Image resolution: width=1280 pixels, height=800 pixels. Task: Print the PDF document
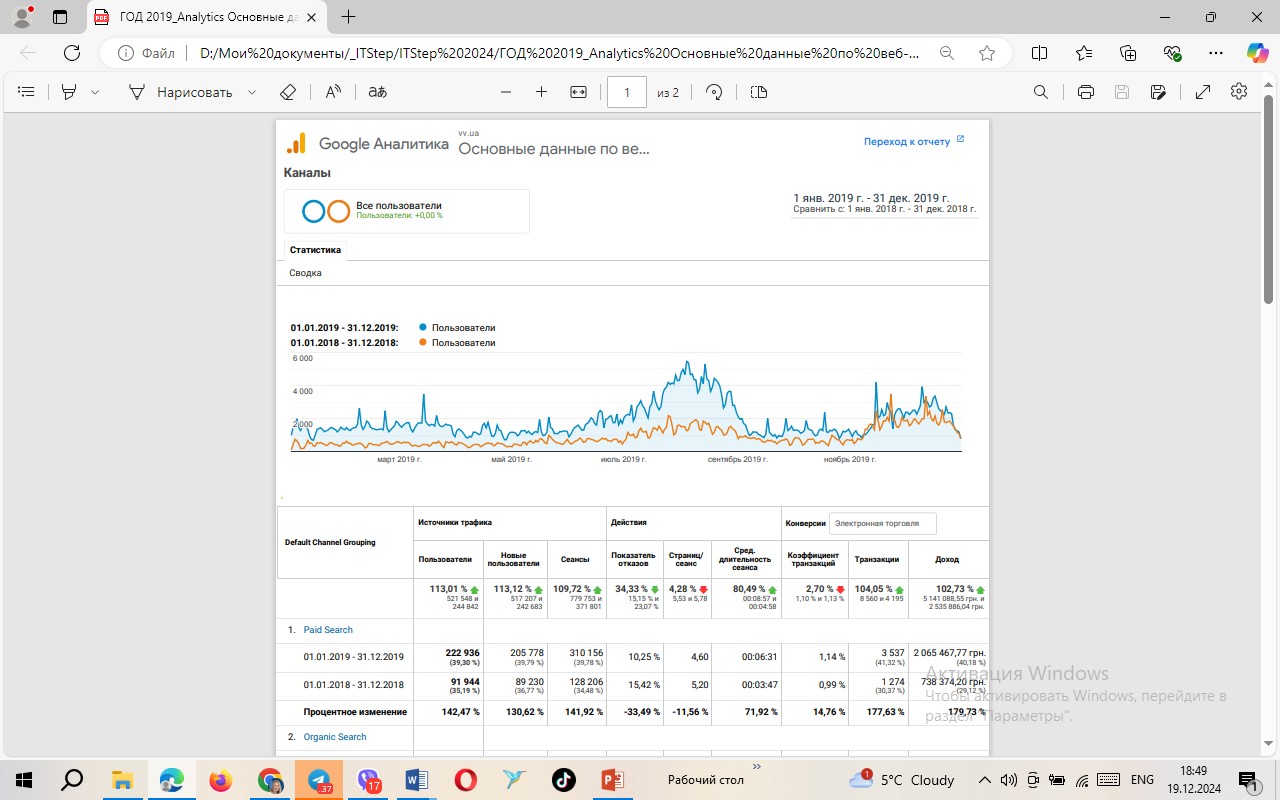pyautogui.click(x=1086, y=92)
